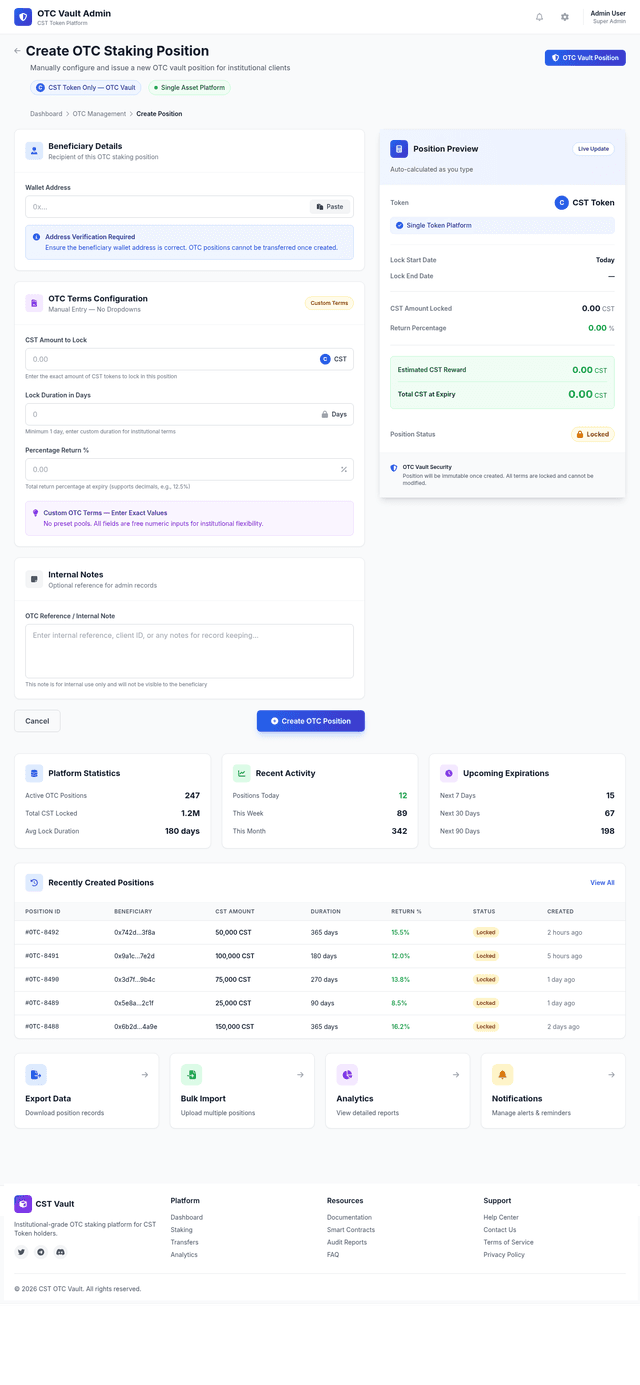Click the Lock Duration in Days field
The width and height of the screenshot is (640, 1385).
tap(170, 414)
